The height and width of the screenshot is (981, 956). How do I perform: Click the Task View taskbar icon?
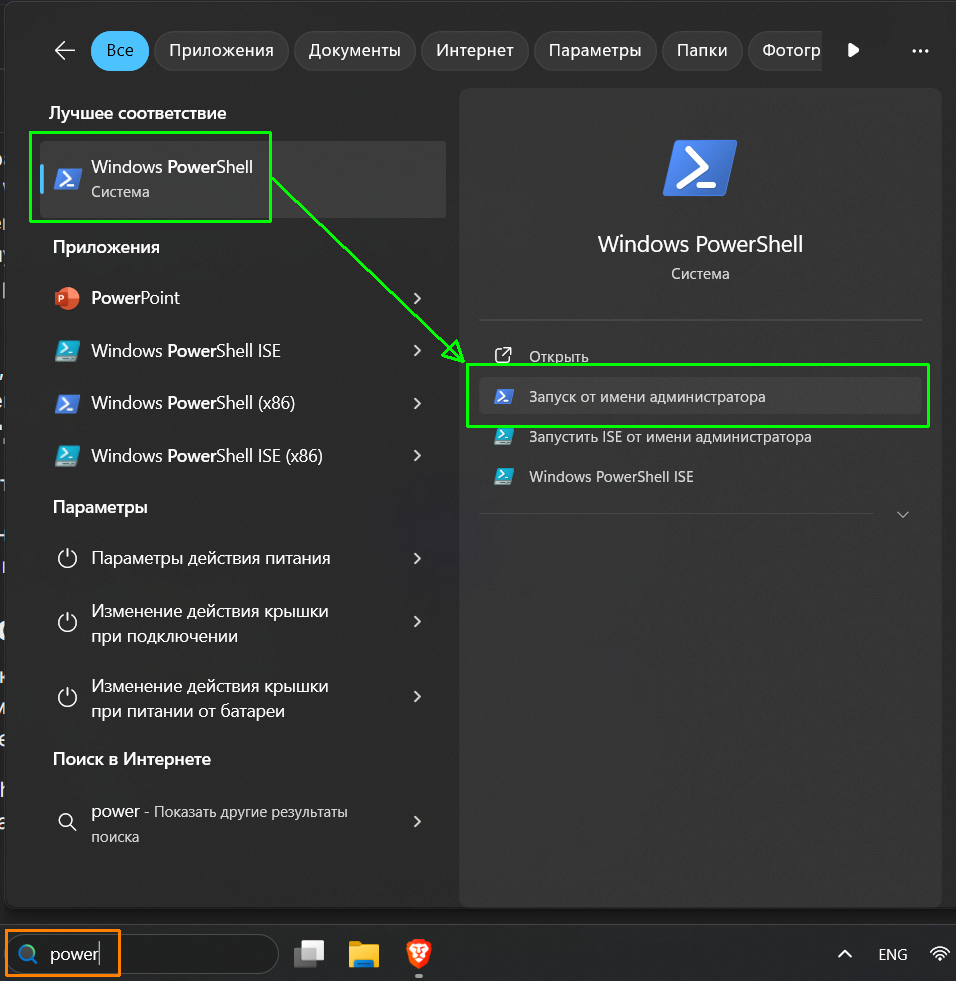coord(309,954)
